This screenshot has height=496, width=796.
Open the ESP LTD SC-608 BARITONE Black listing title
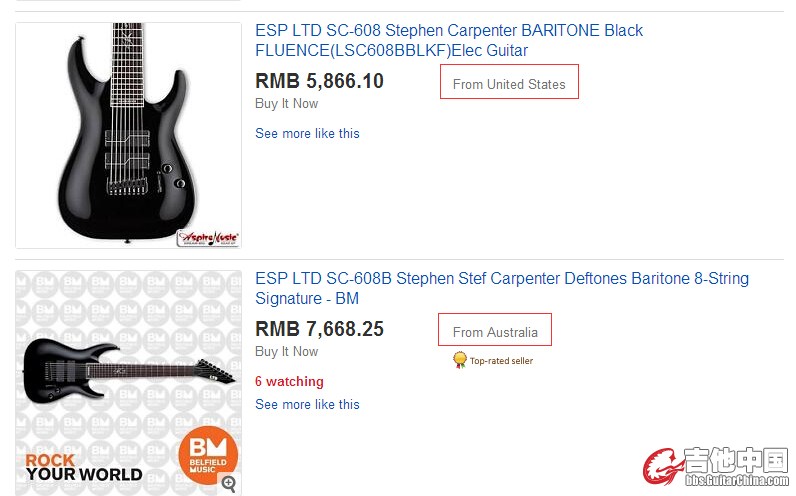[449, 40]
